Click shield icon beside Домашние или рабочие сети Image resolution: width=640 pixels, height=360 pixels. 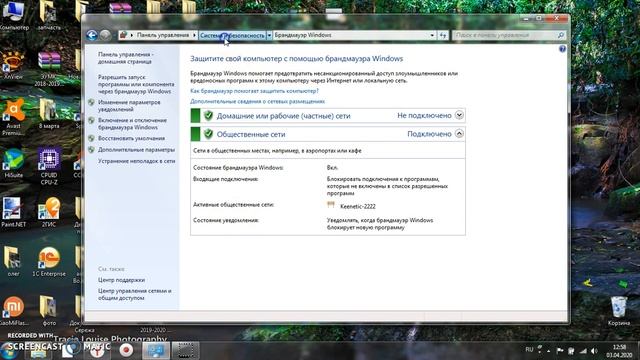coord(209,116)
